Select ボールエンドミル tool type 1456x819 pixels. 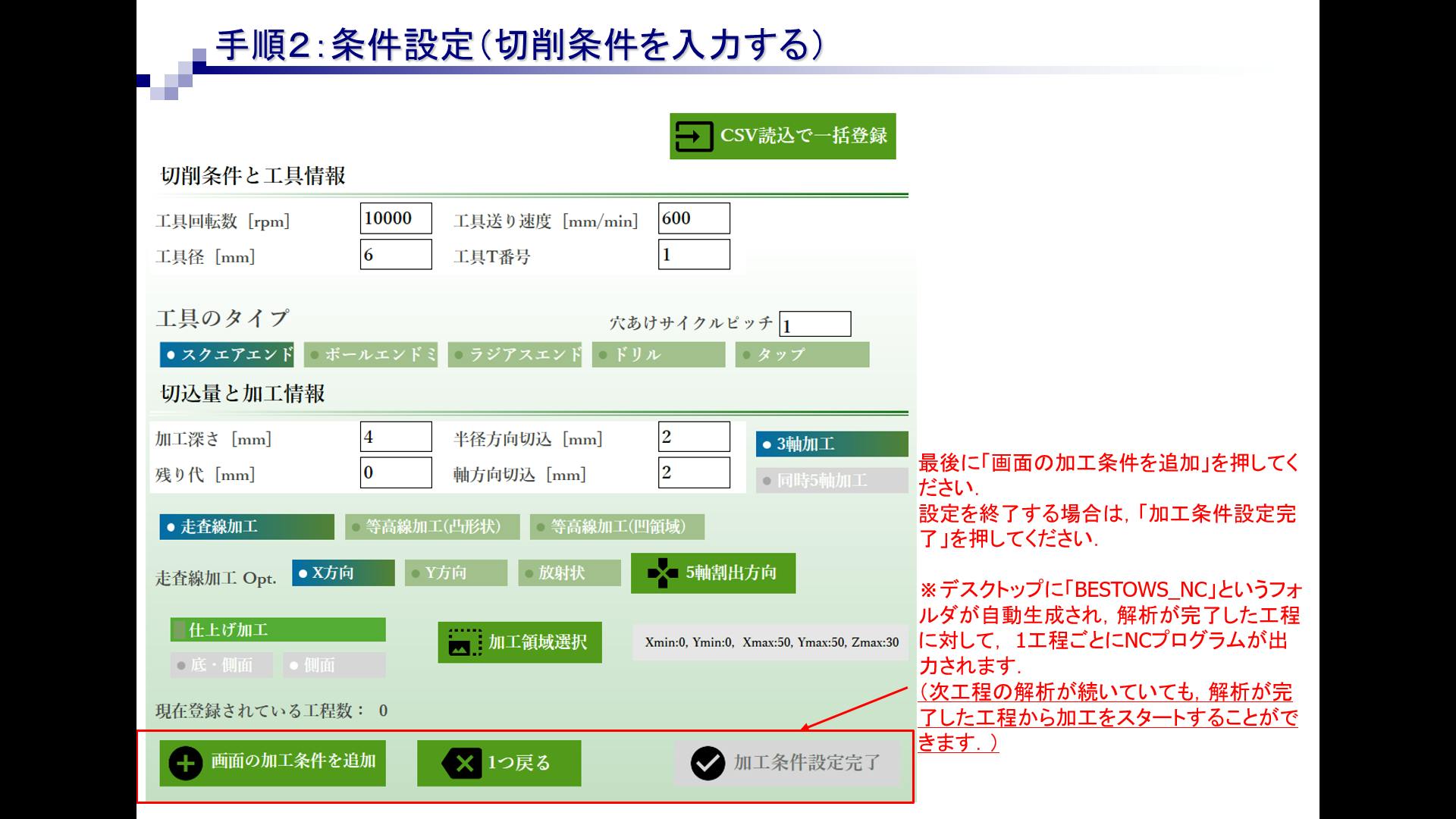pos(371,355)
